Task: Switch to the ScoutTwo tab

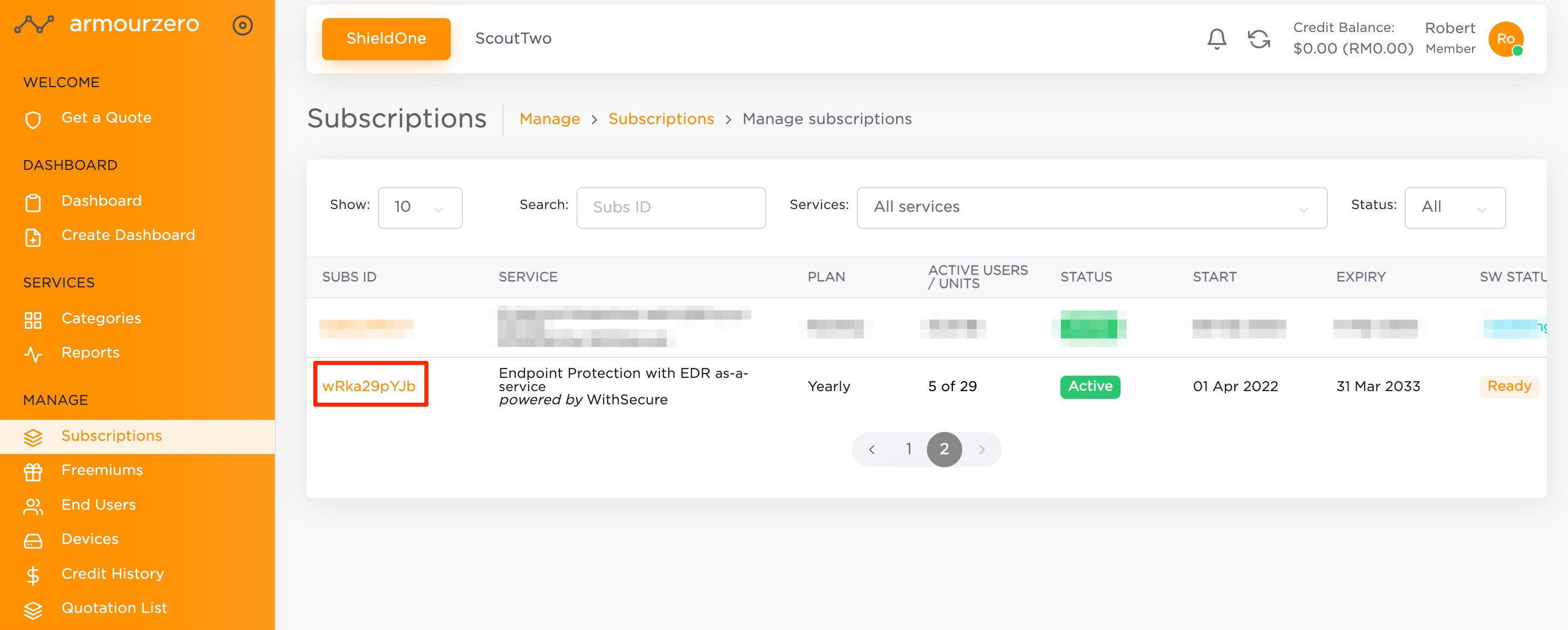Action: click(513, 39)
